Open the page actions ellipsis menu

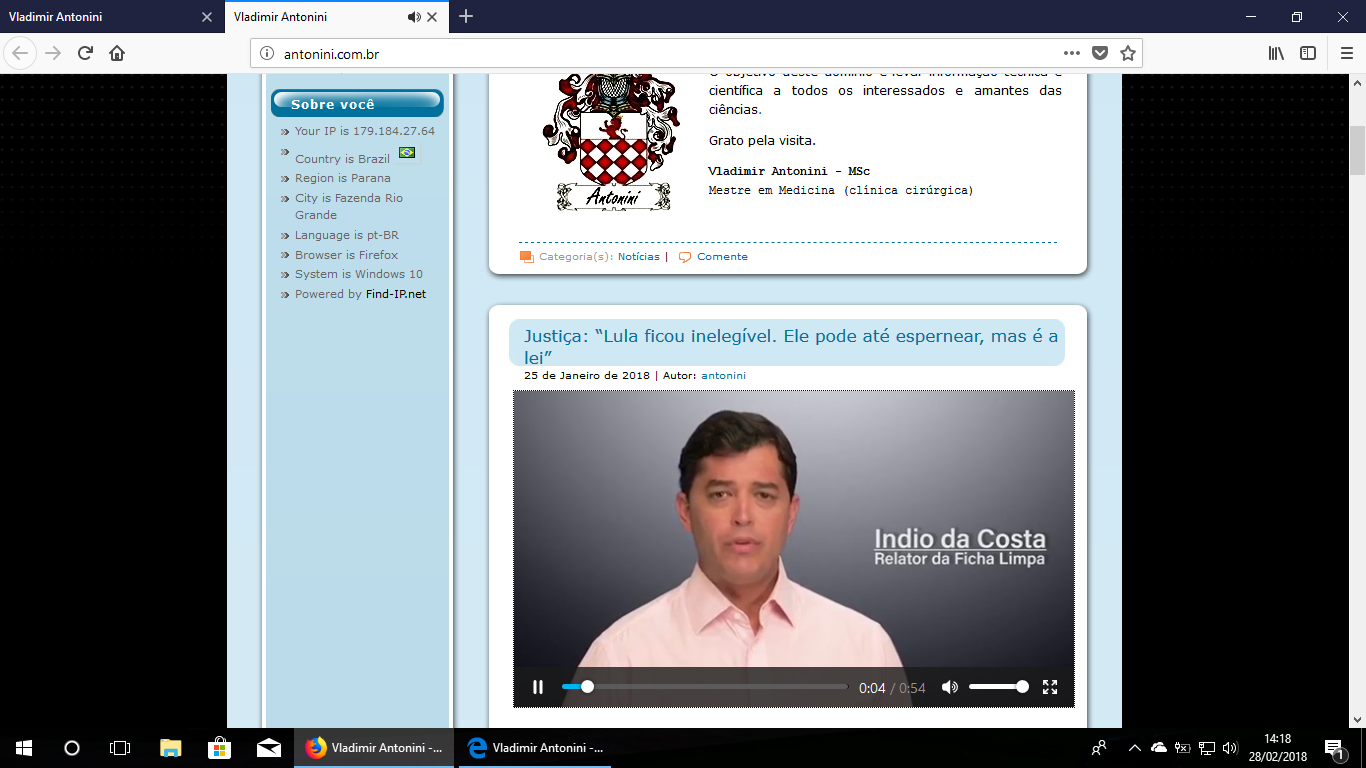pyautogui.click(x=1071, y=53)
